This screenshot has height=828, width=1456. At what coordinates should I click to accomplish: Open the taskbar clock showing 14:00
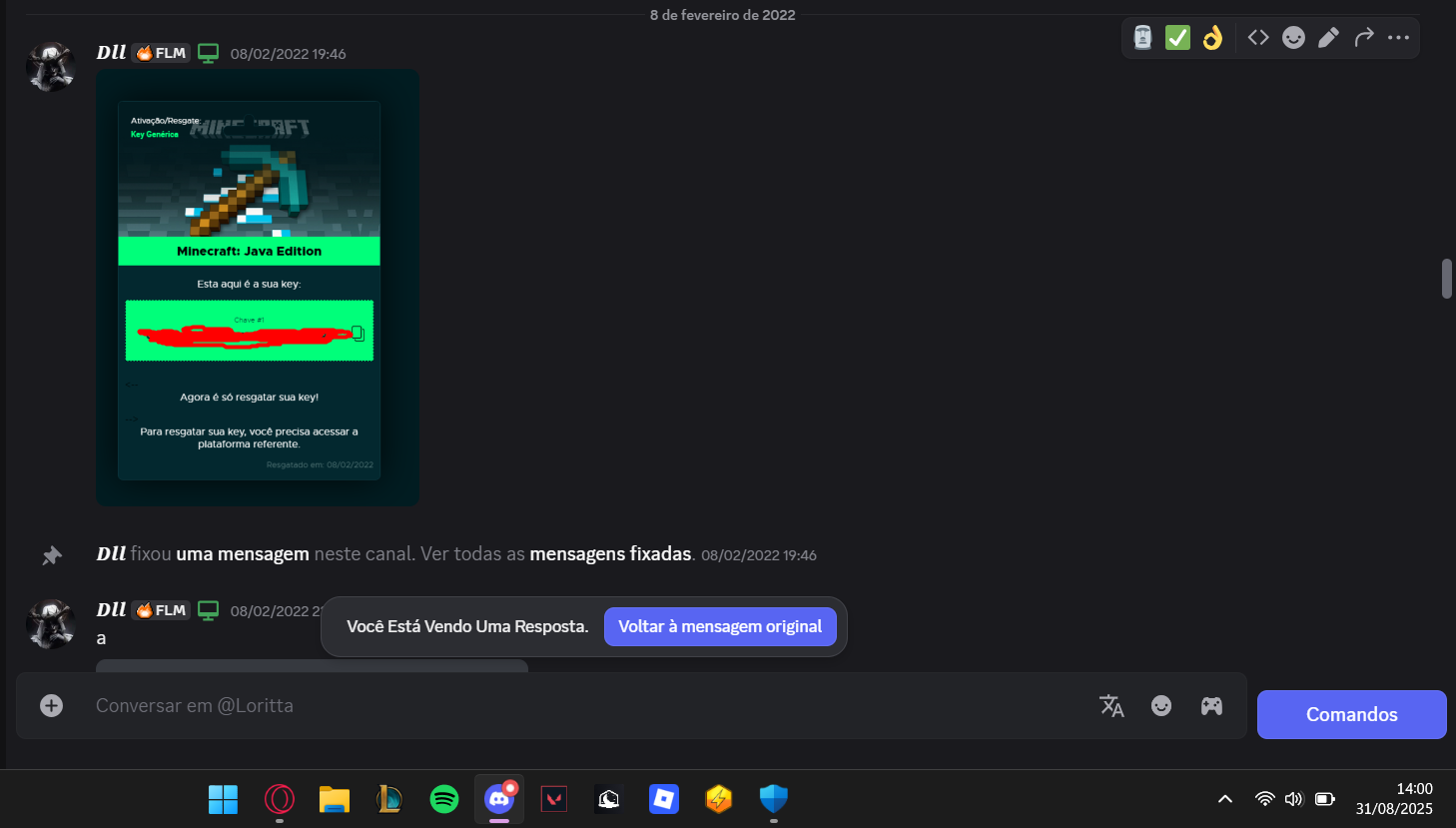pos(1394,799)
